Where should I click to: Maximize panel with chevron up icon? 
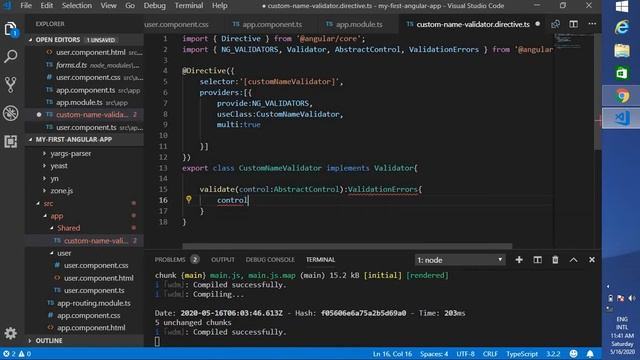[573, 260]
